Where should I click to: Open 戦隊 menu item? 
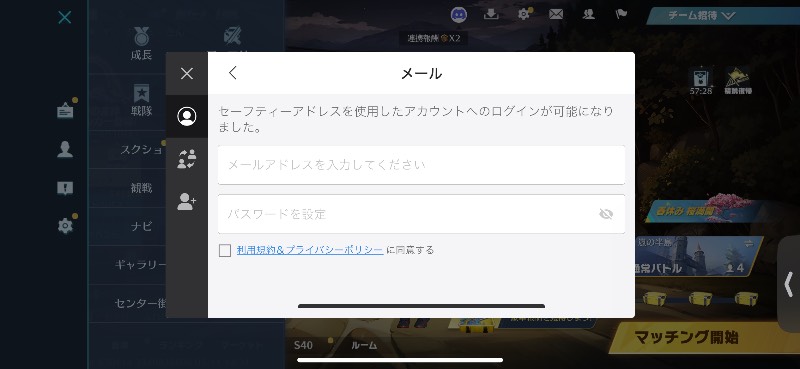141,101
